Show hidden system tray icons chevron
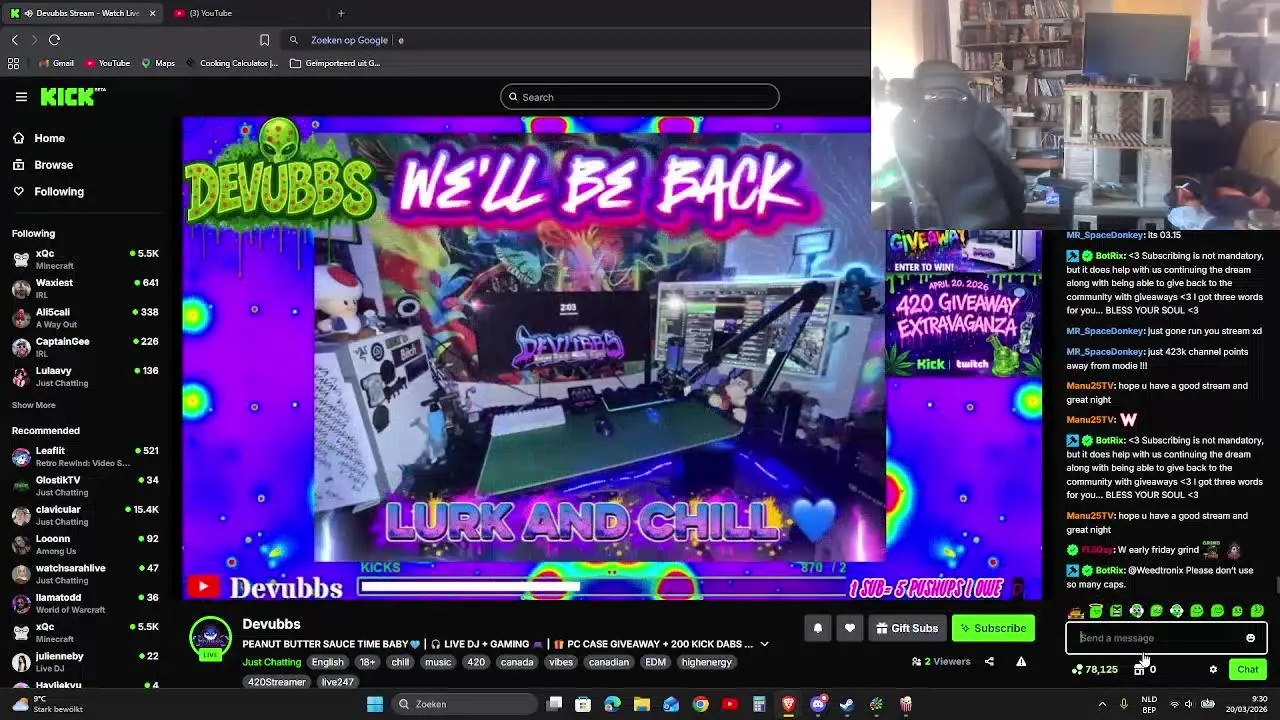 (1102, 704)
